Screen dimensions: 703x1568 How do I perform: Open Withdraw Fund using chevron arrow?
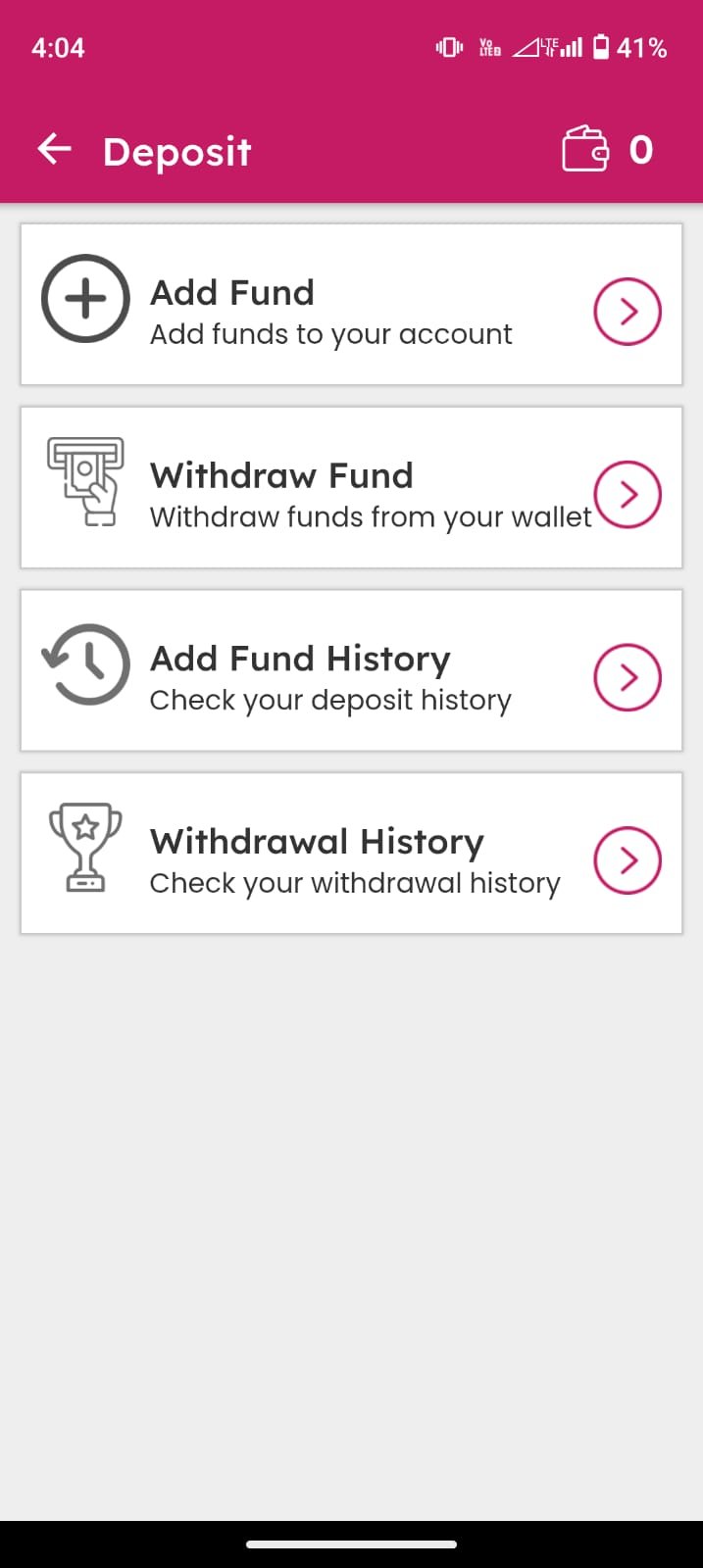[x=628, y=494]
